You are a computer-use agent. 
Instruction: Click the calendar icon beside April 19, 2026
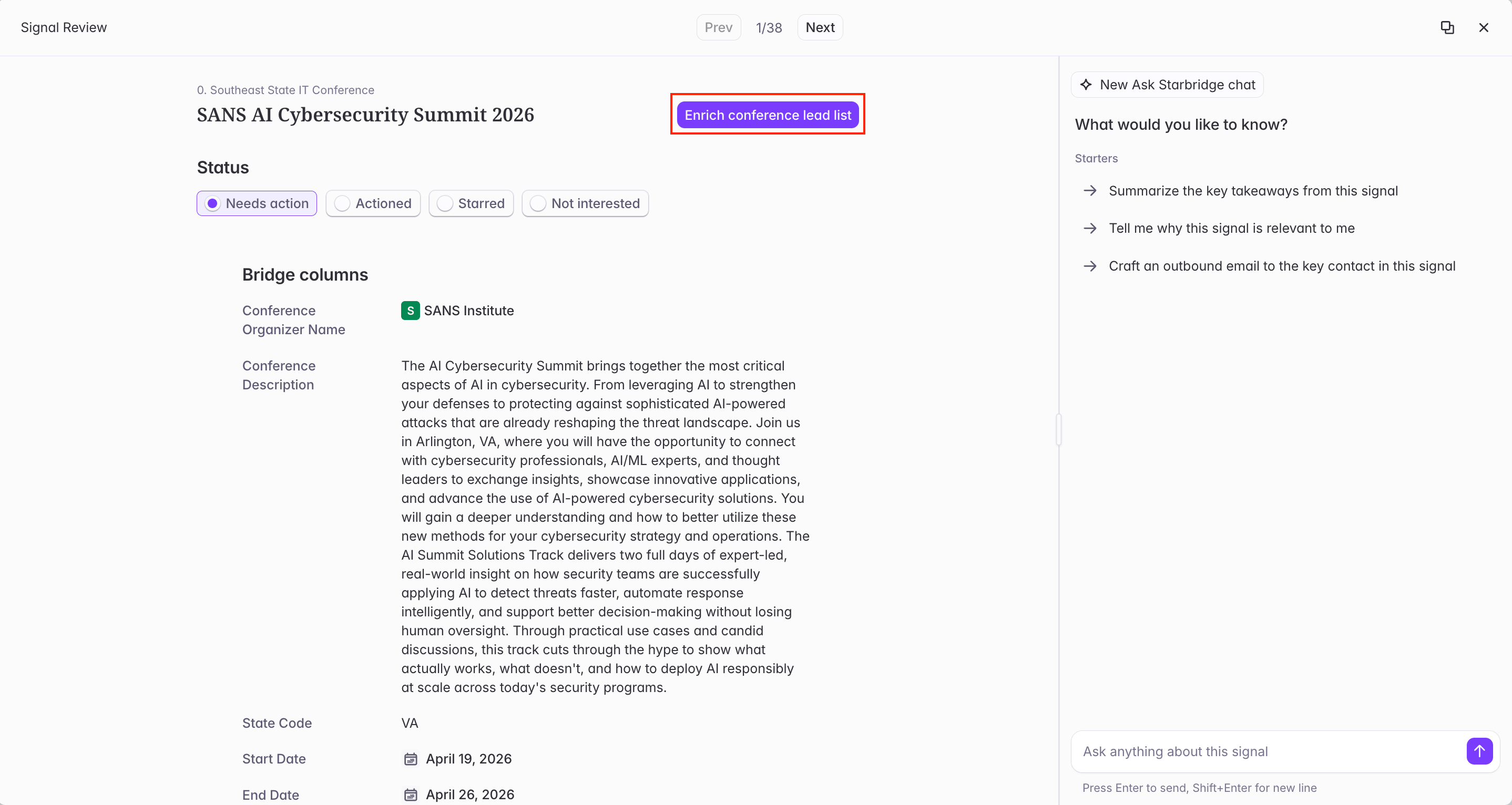410,759
